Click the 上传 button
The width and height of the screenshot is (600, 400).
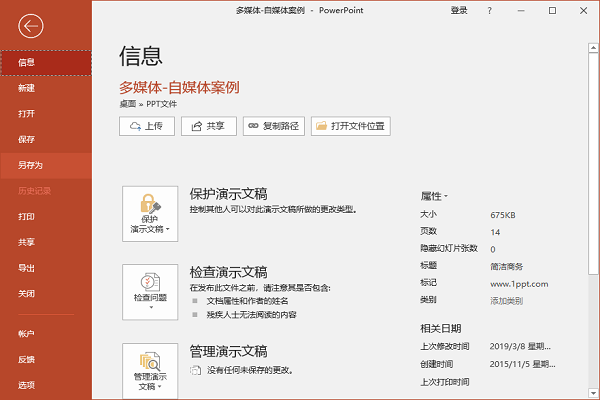click(147, 126)
